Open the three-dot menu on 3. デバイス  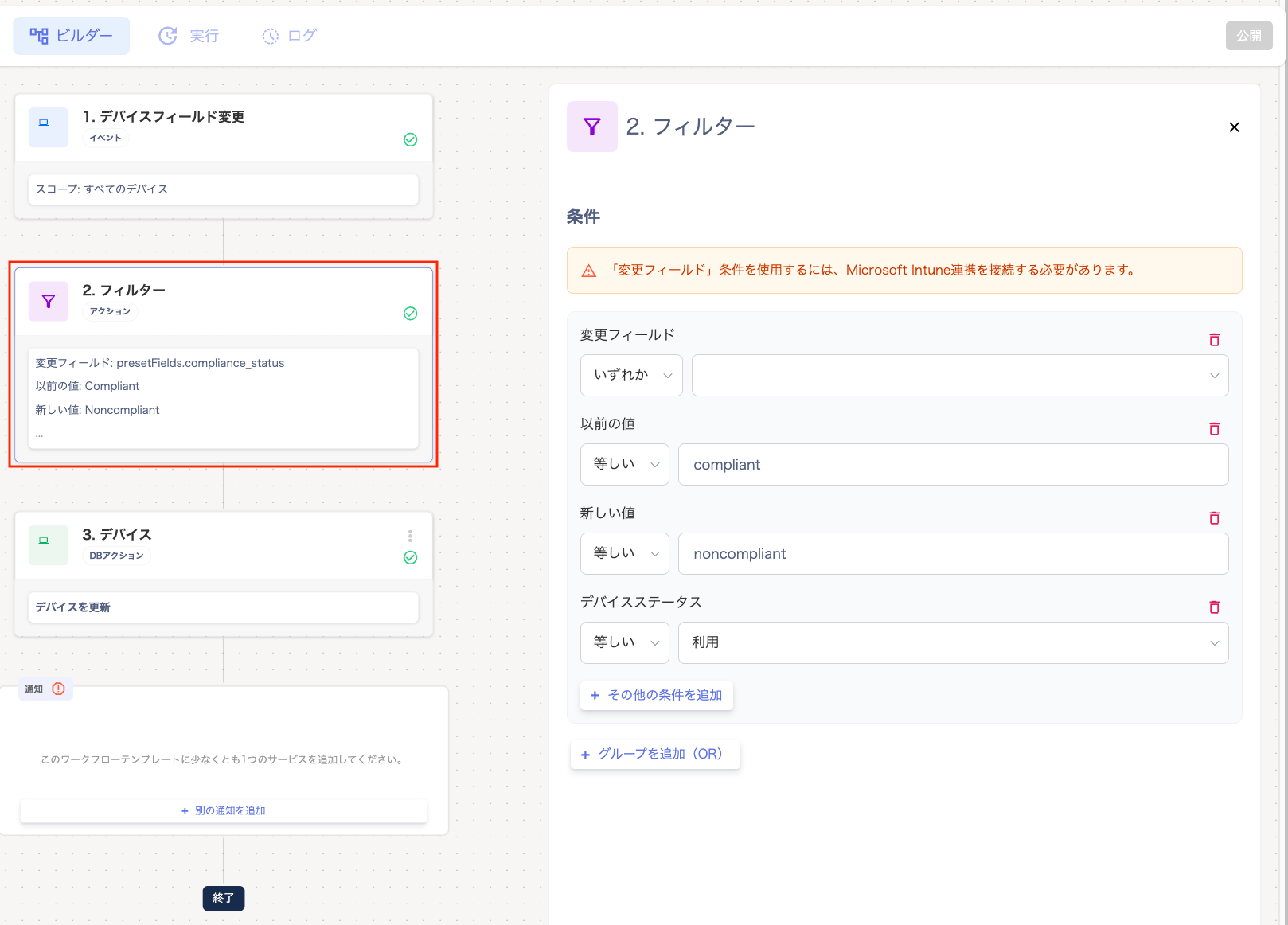coord(410,536)
